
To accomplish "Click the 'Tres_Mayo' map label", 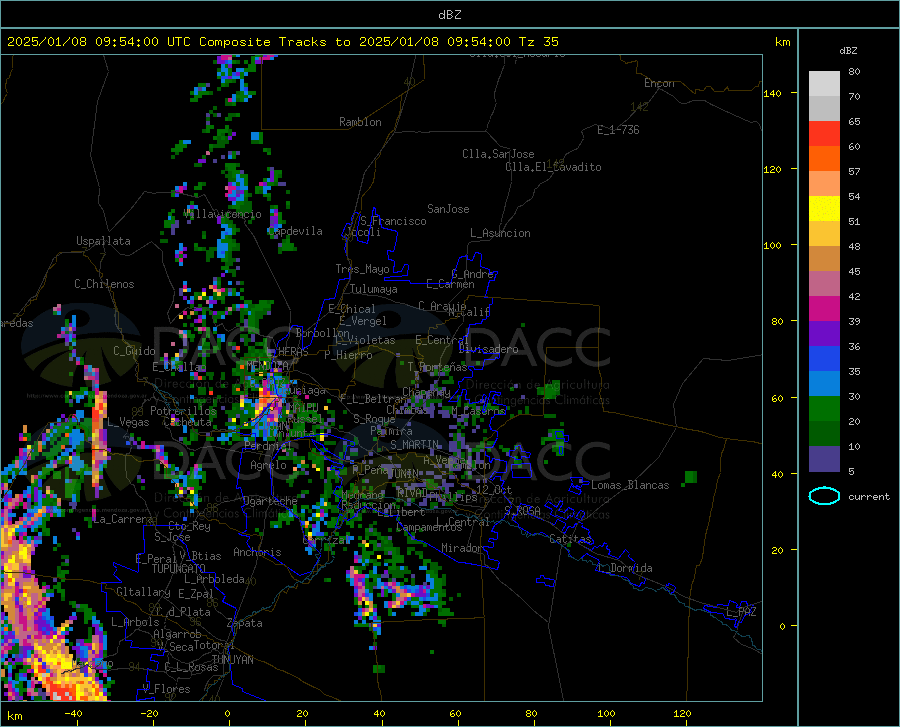I will 362,269.
